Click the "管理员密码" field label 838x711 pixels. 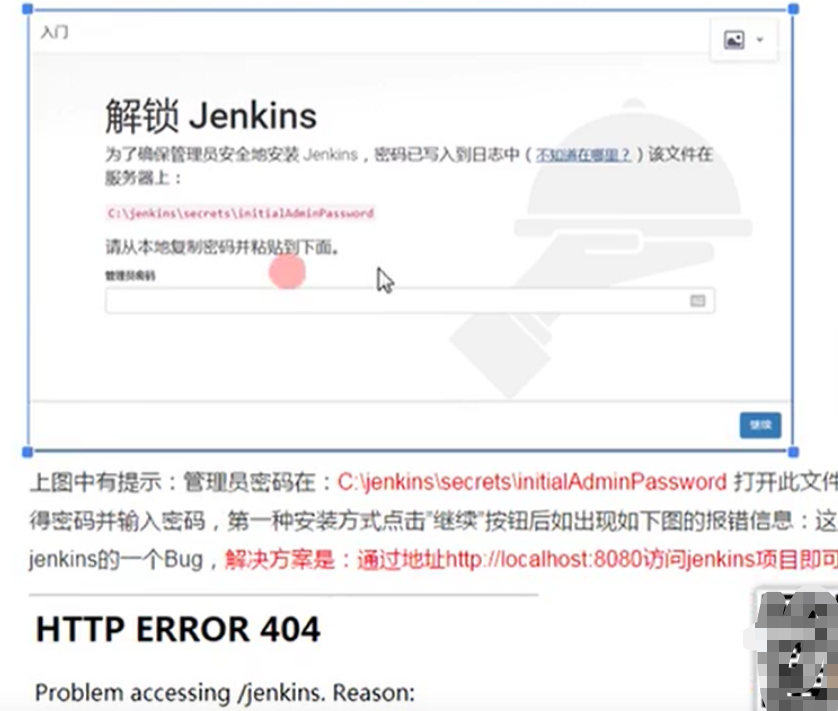pos(130,276)
